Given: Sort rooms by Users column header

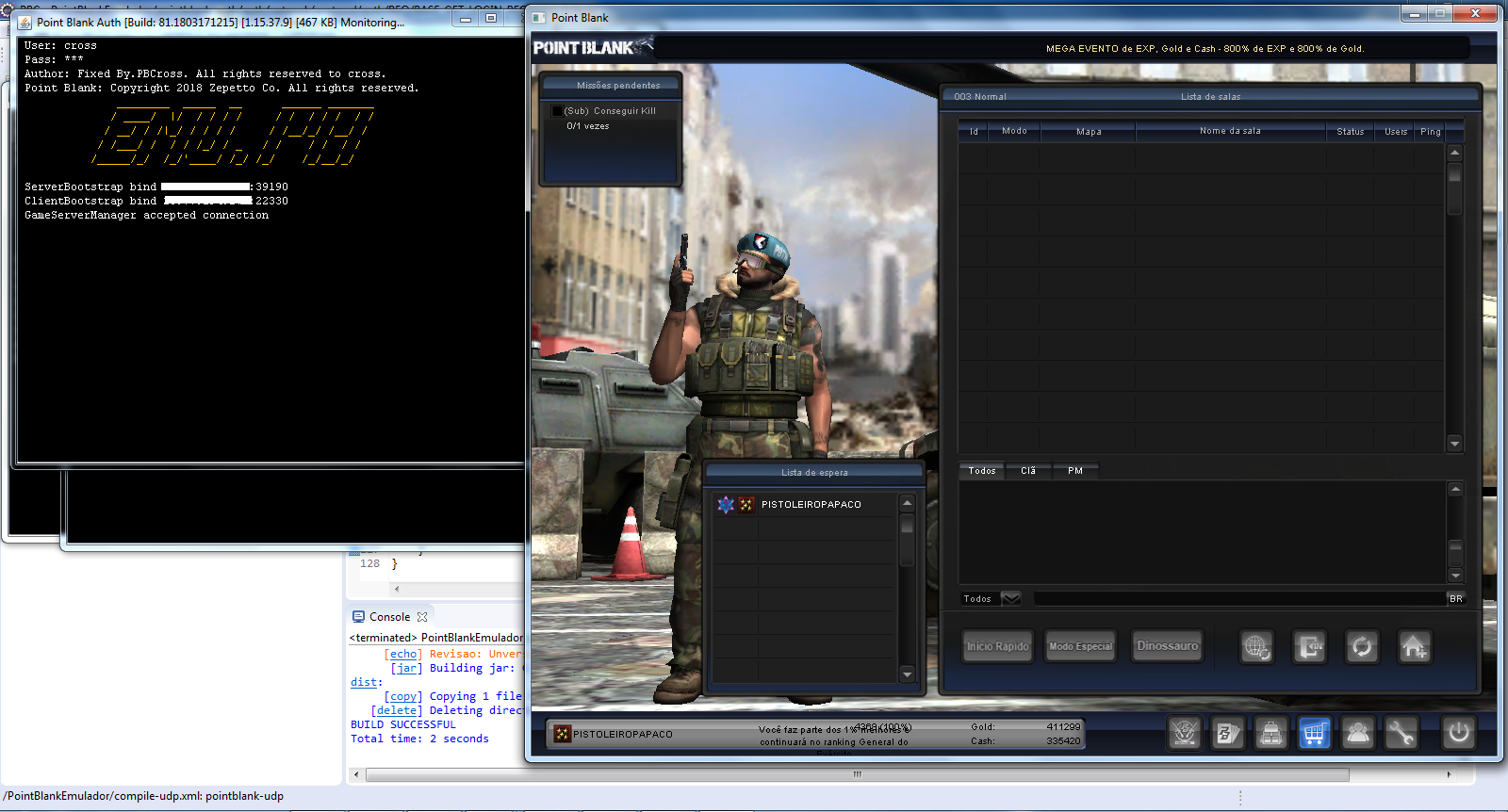Looking at the screenshot, I should coord(1396,131).
